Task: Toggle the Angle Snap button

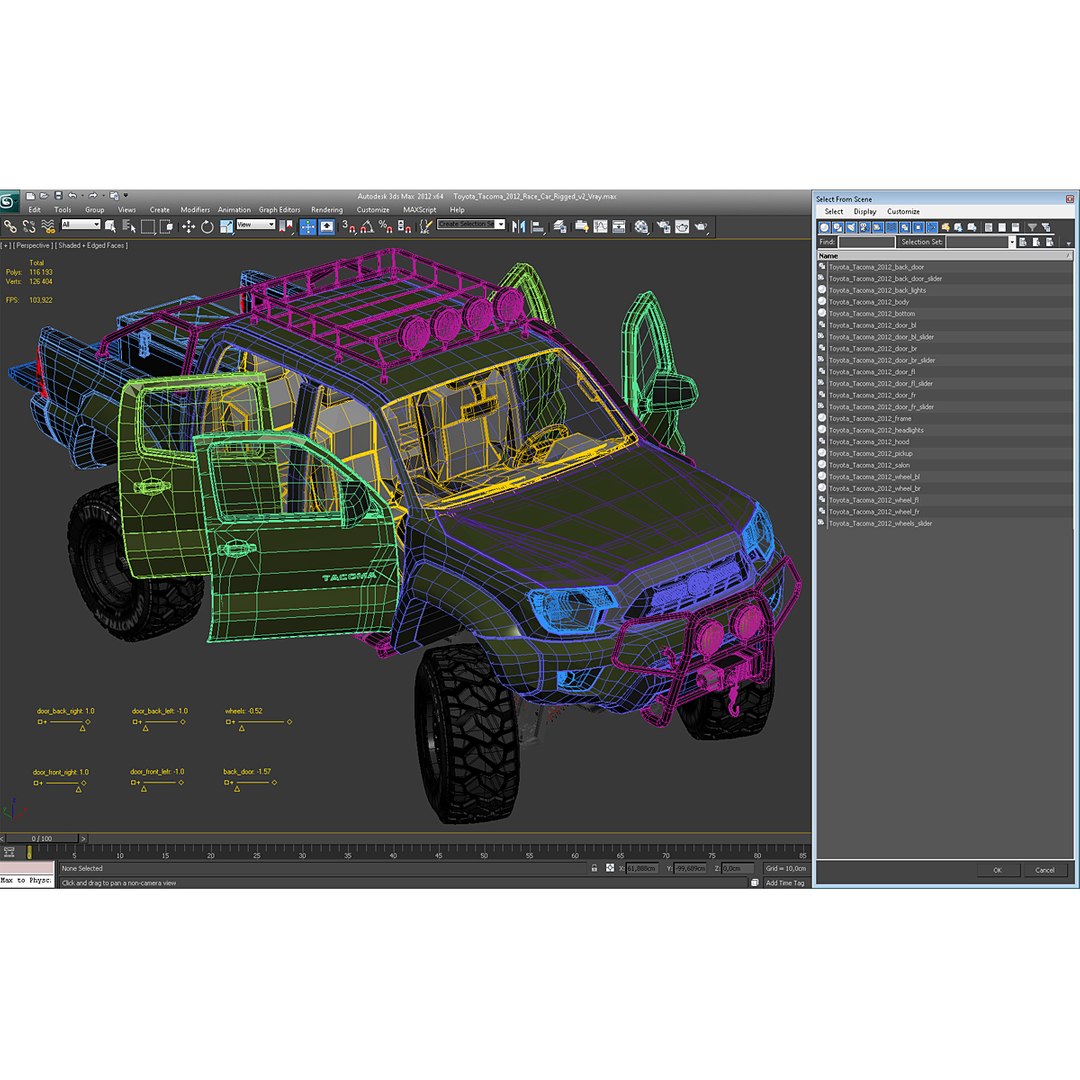Action: pyautogui.click(x=367, y=226)
